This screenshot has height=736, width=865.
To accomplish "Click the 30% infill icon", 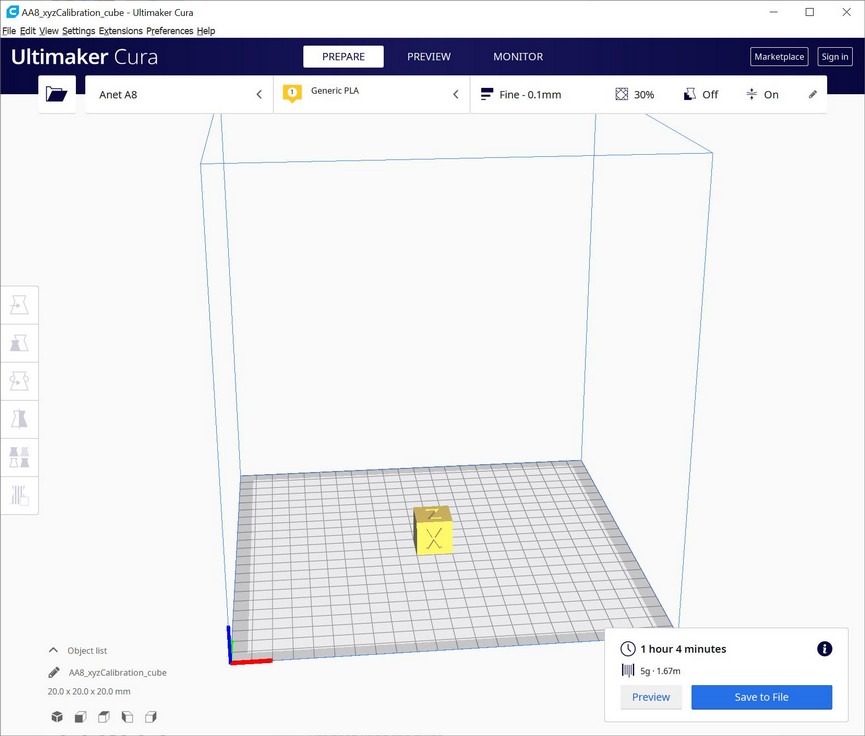I will [x=622, y=94].
